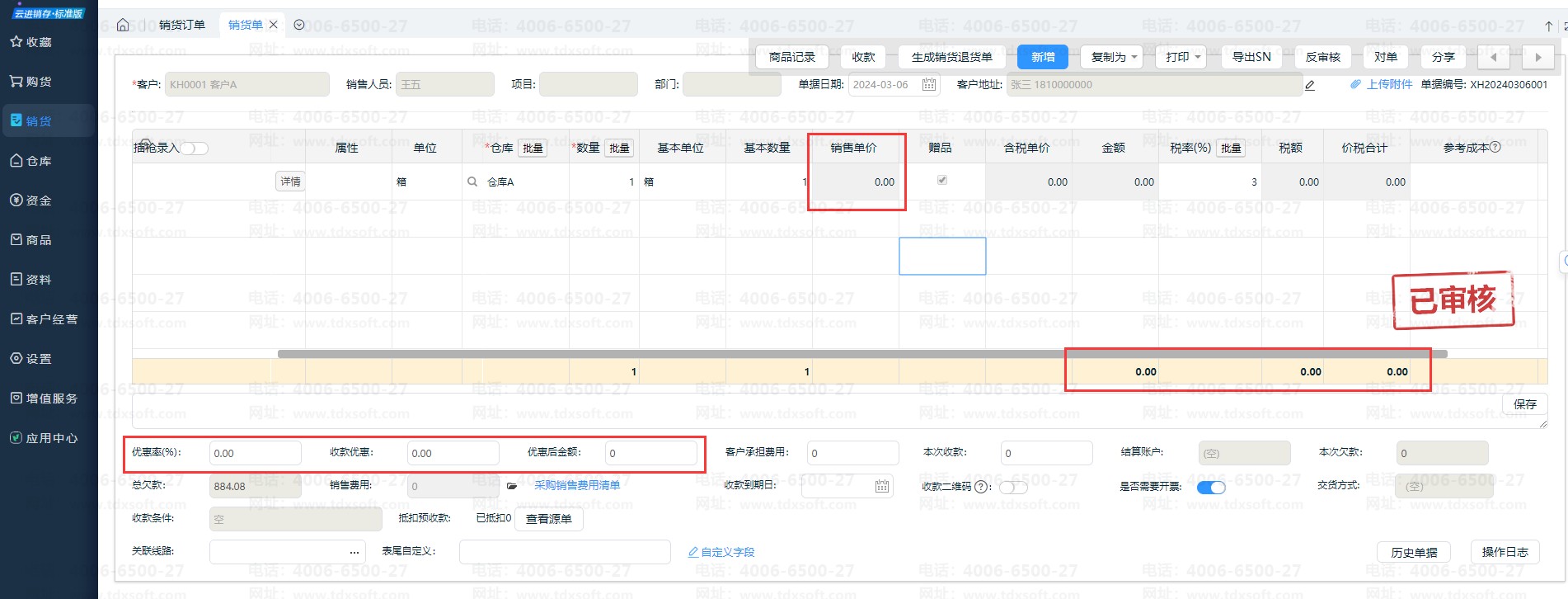Toggle the 收款二维码 switch
The width and height of the screenshot is (1568, 599).
pos(1013,487)
